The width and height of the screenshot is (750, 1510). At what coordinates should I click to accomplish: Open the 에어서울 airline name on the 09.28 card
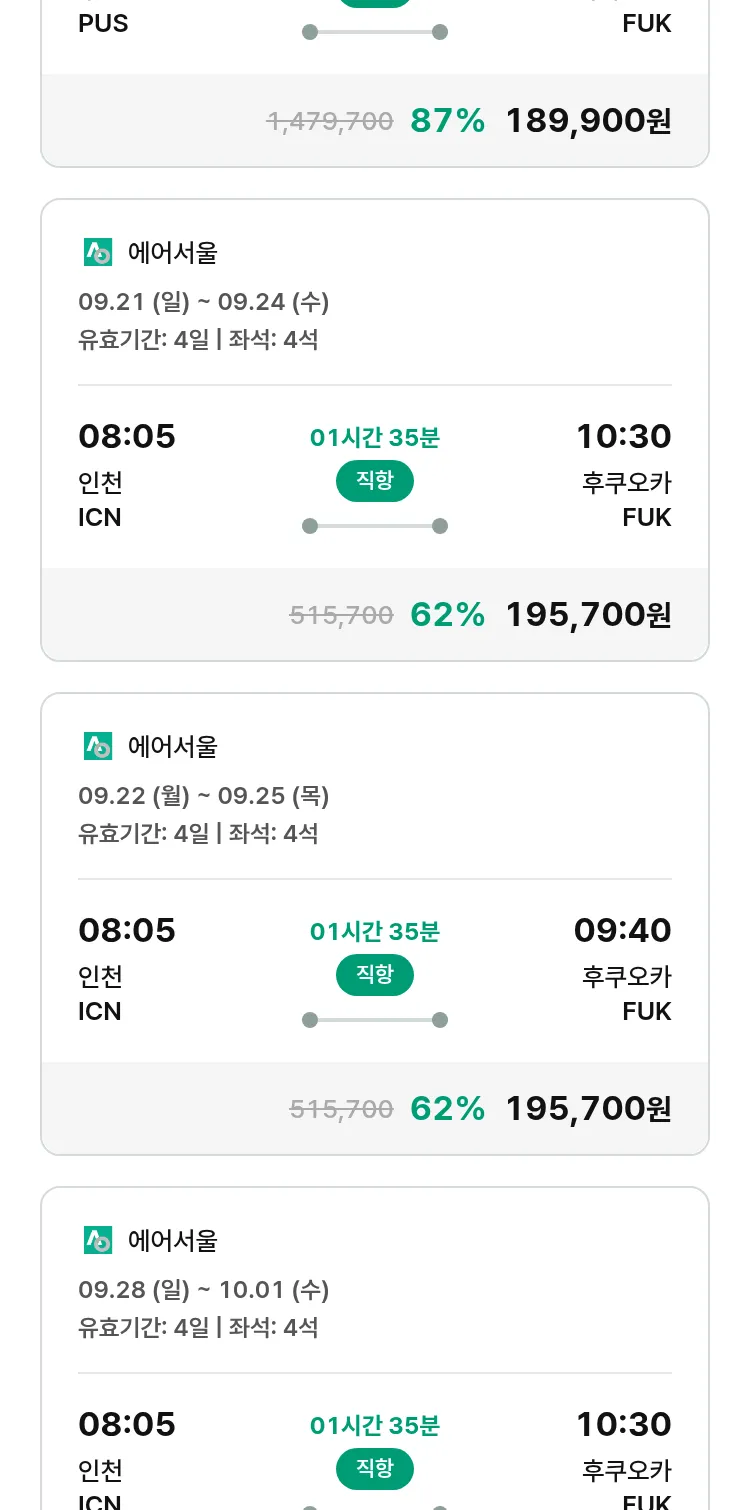(172, 1241)
